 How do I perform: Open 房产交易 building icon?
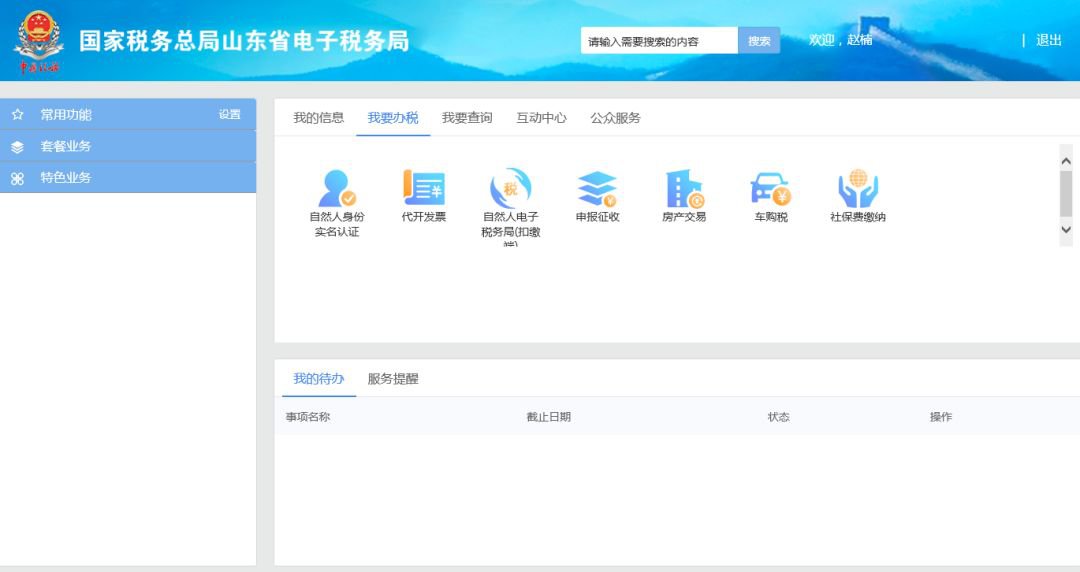click(x=684, y=189)
